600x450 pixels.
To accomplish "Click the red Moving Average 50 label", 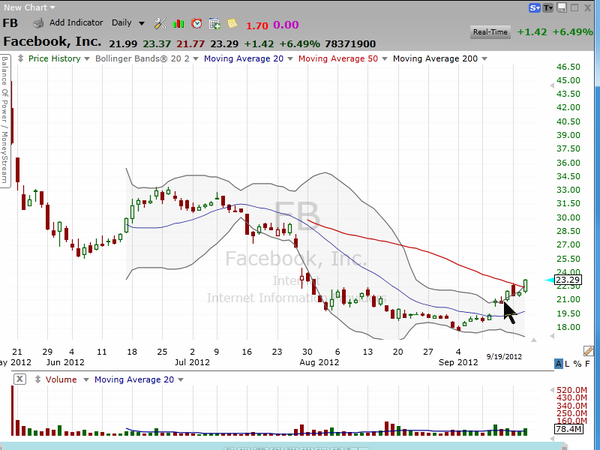I will pyautogui.click(x=338, y=59).
